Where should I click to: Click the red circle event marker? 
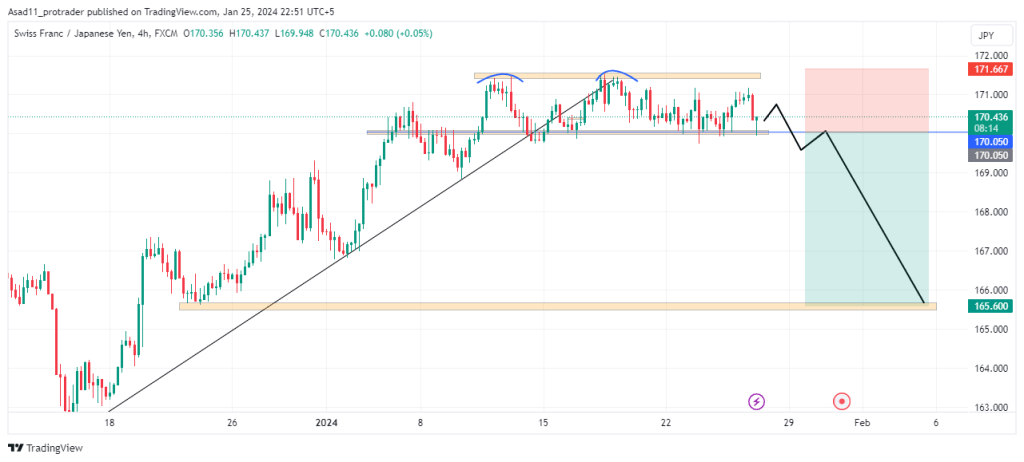point(842,402)
